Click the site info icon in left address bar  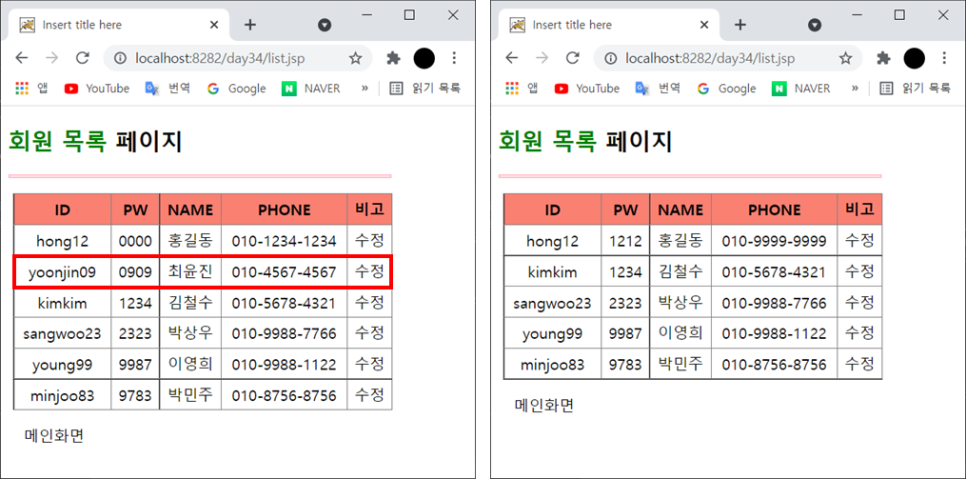(x=120, y=58)
